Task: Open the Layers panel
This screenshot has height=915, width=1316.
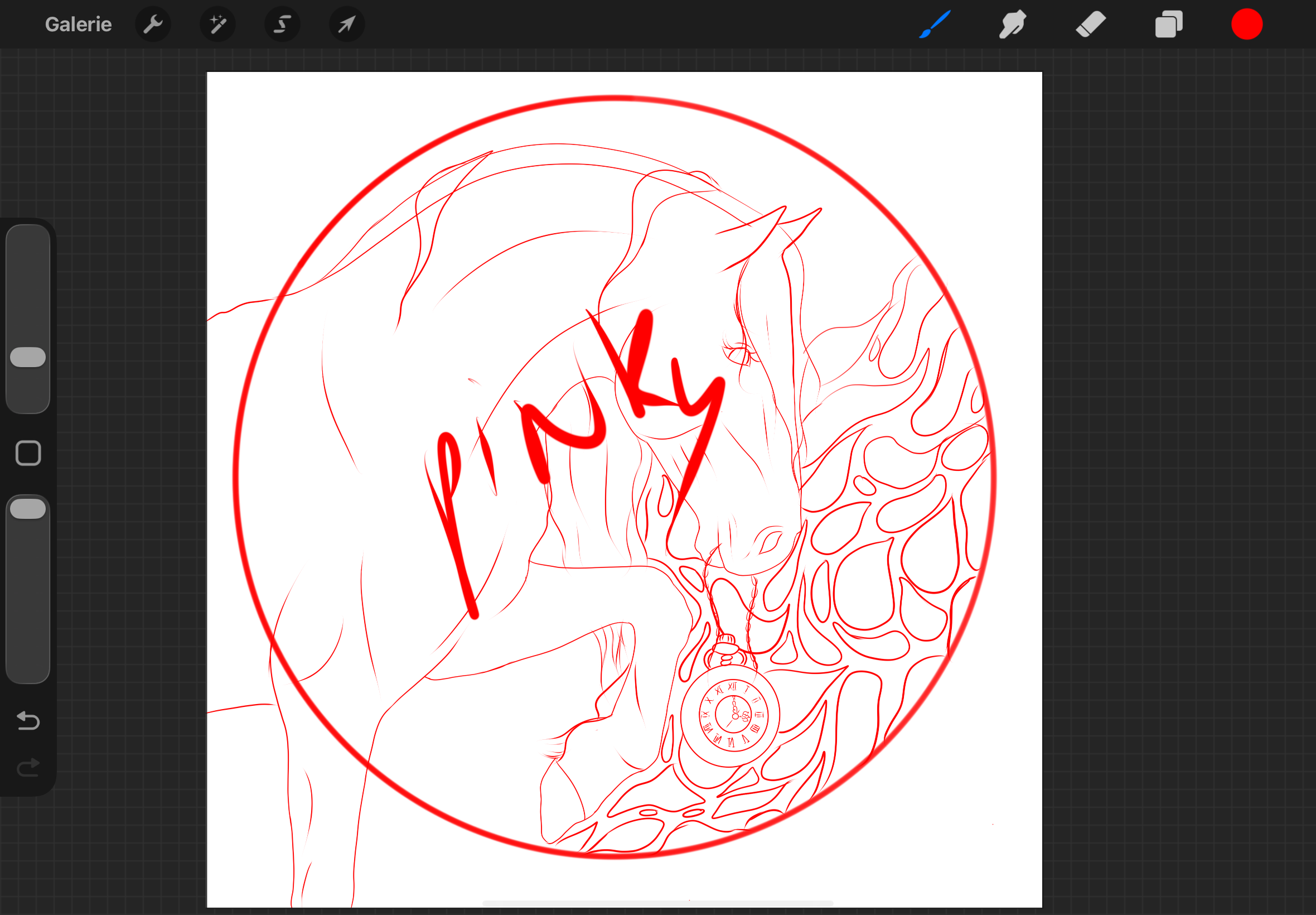Action: (x=1169, y=25)
